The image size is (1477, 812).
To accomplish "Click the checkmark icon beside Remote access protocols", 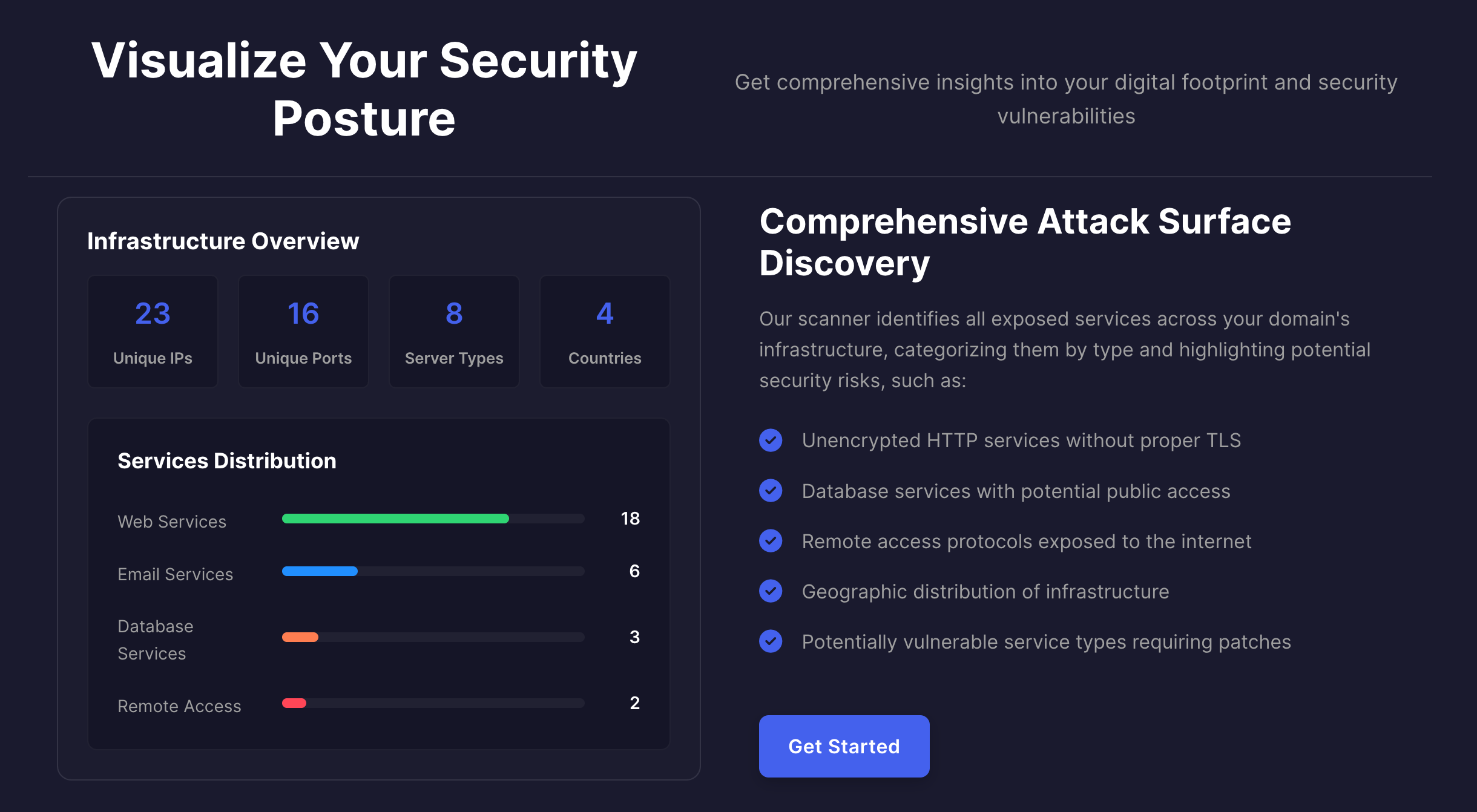I will pyautogui.click(x=771, y=541).
